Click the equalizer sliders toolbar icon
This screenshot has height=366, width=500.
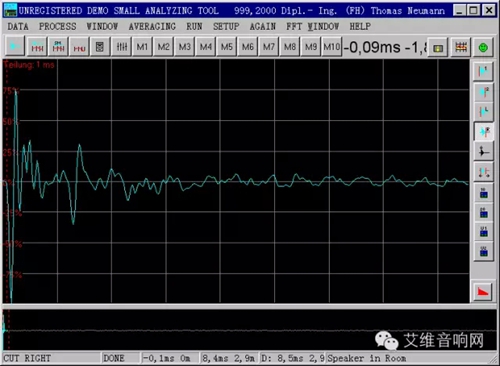(122, 47)
